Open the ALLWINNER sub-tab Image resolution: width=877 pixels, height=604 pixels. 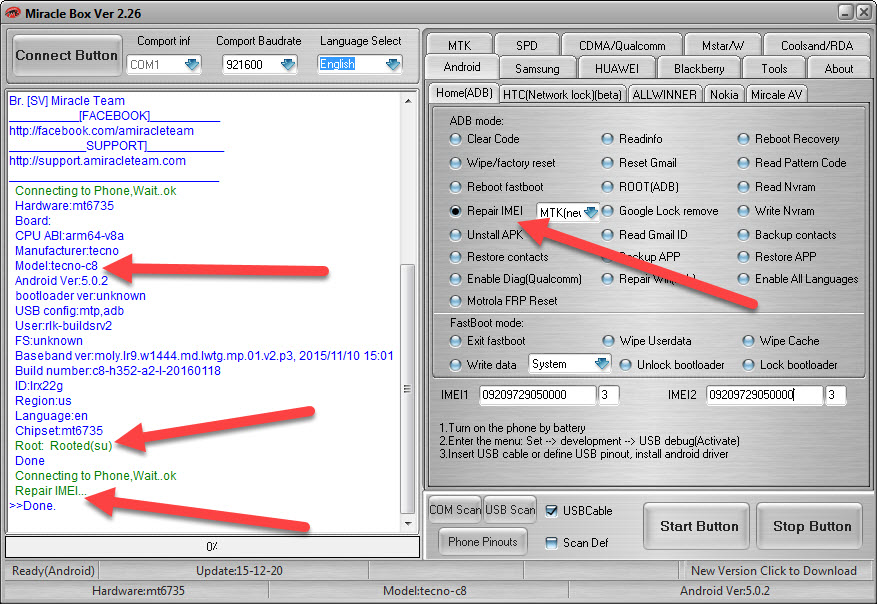click(664, 95)
